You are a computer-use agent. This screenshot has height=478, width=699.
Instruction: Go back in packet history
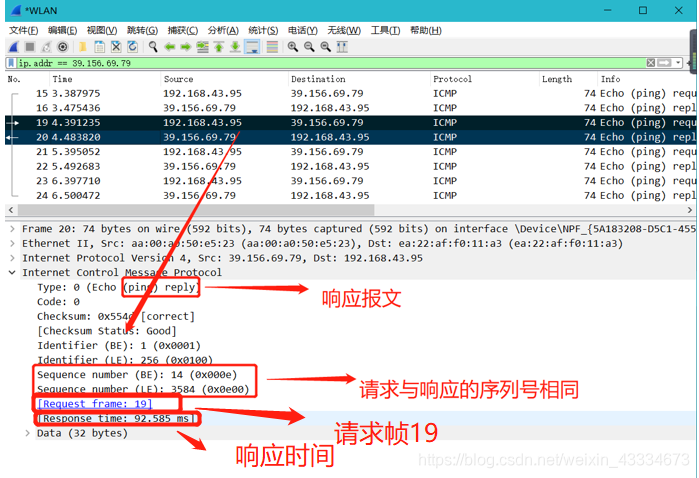[x=169, y=47]
